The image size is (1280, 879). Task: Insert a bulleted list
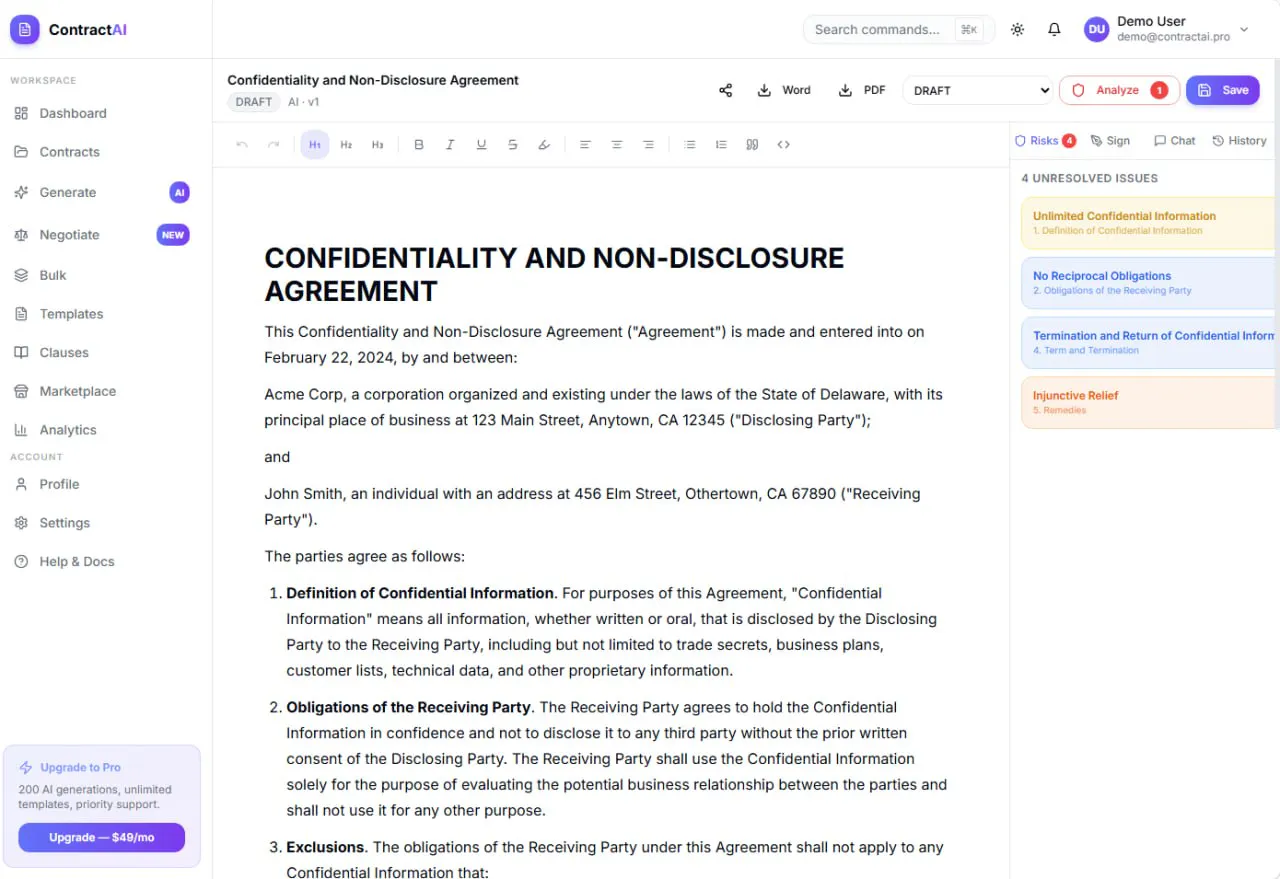689,145
